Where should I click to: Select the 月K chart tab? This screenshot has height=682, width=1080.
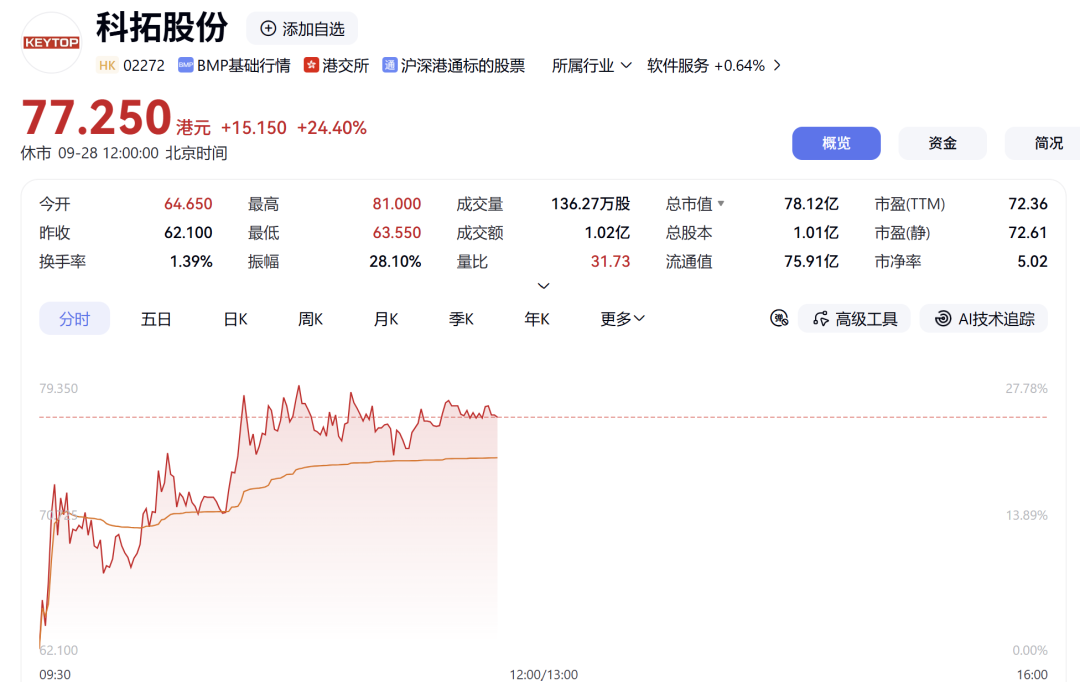click(386, 319)
